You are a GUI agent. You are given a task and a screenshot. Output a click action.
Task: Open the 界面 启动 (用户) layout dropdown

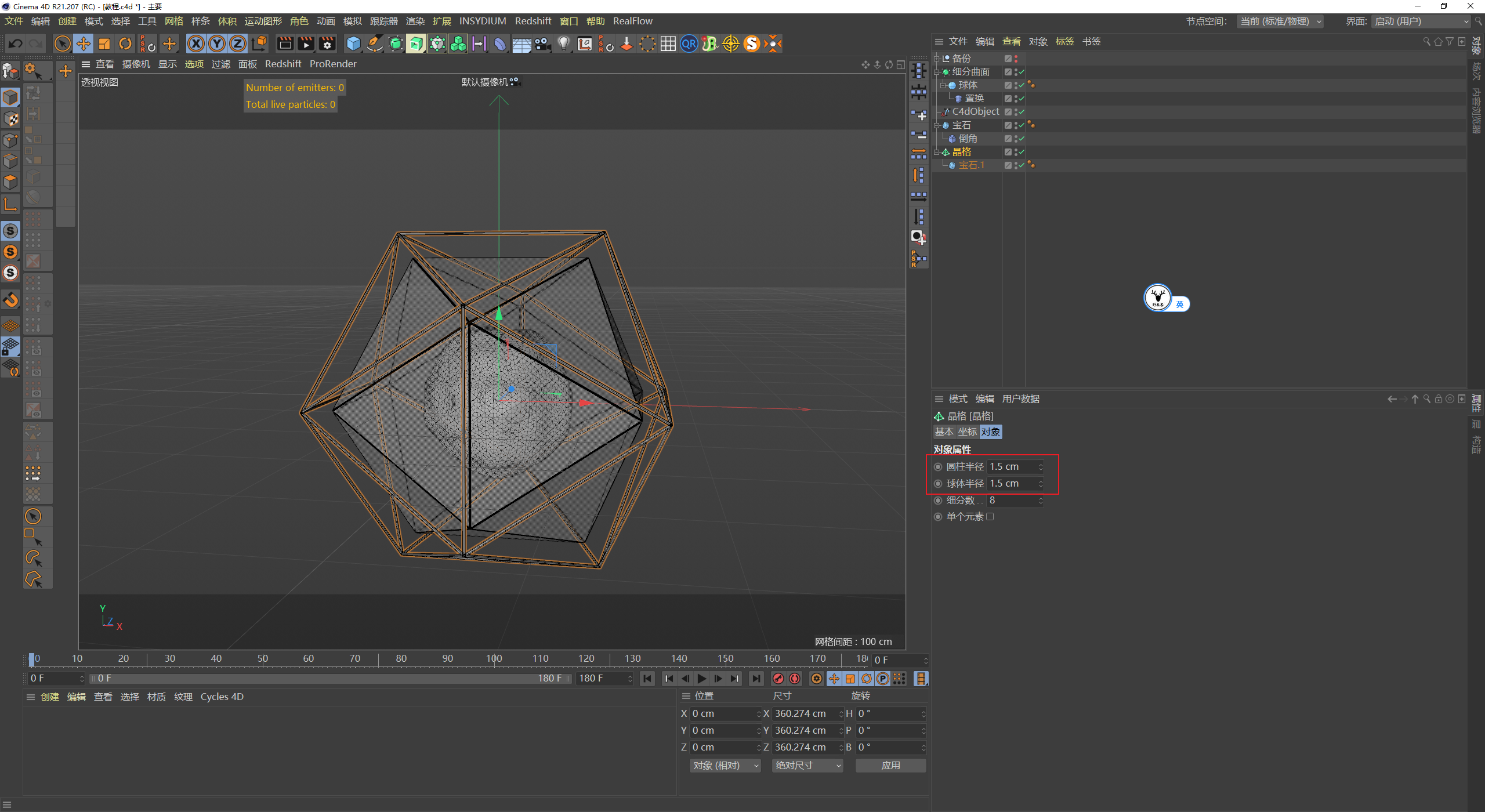1421,21
